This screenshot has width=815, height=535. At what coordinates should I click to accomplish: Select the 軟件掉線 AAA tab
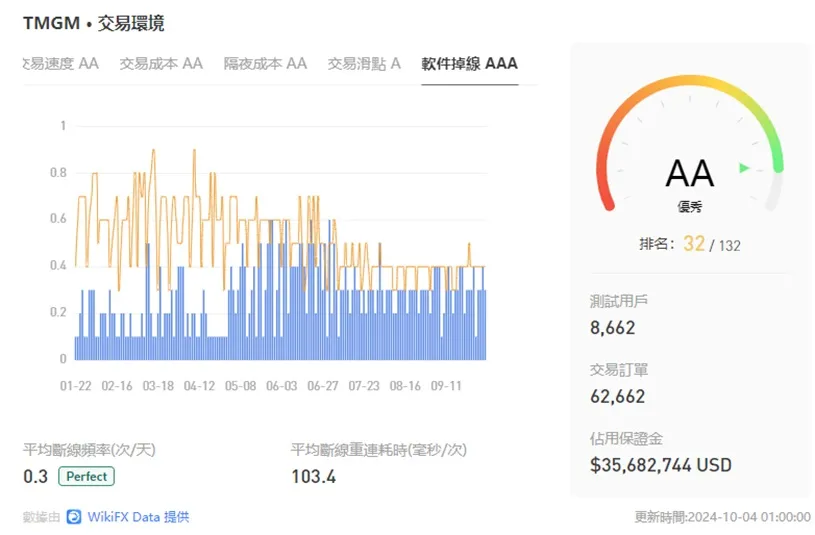coord(469,63)
